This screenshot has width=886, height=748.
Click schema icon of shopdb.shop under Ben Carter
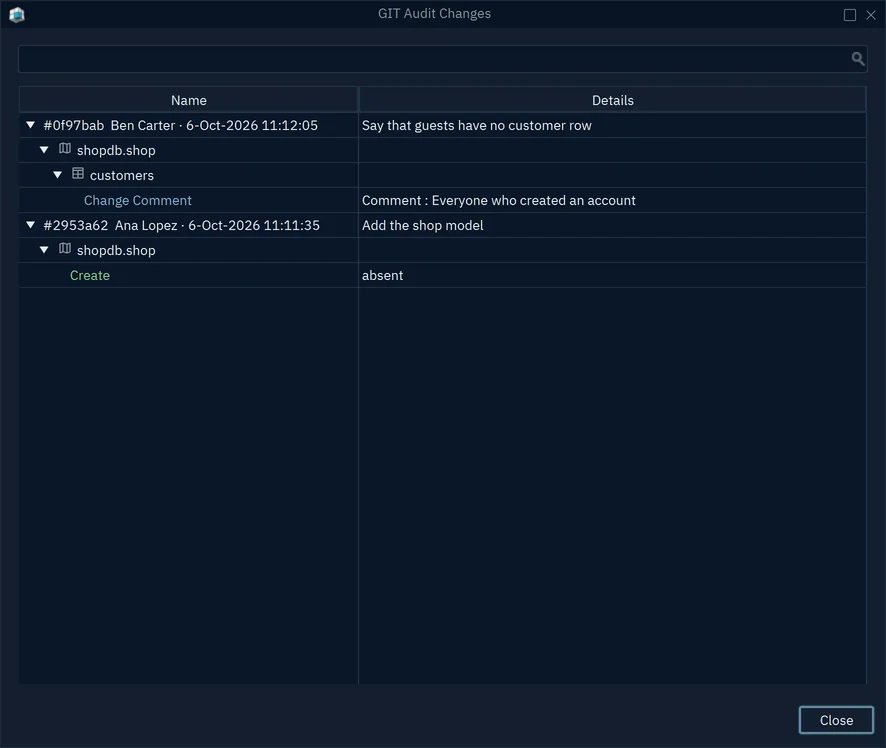click(65, 149)
